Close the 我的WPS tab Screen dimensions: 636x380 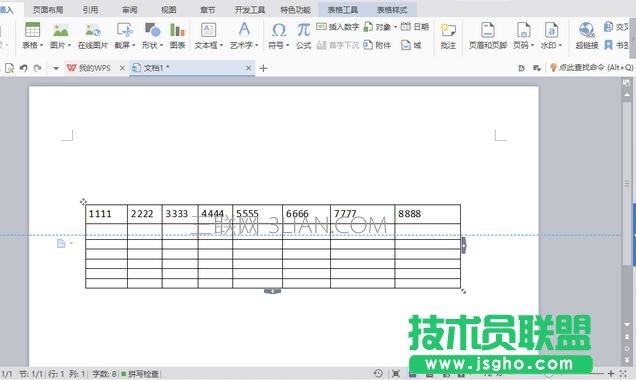pyautogui.click(x=122, y=68)
